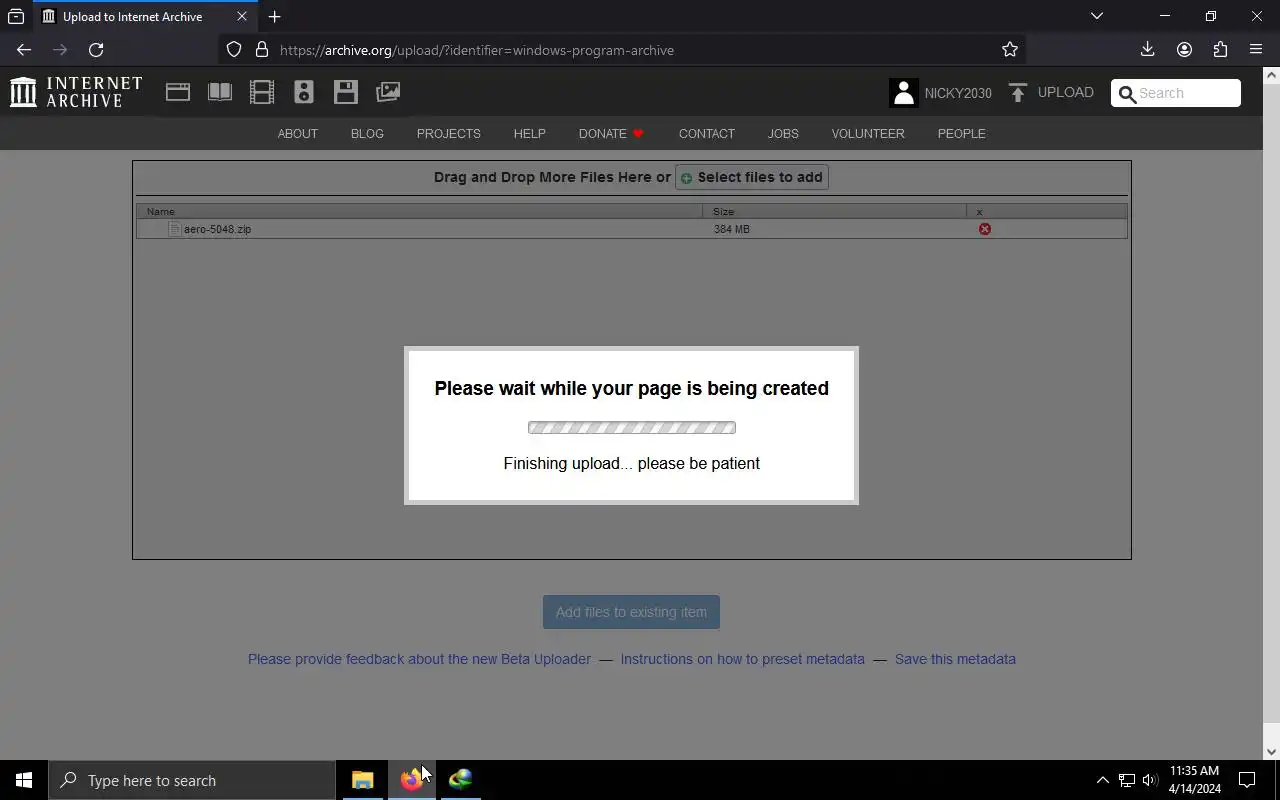Click the Name column header
This screenshot has height=800, width=1280.
419,211
